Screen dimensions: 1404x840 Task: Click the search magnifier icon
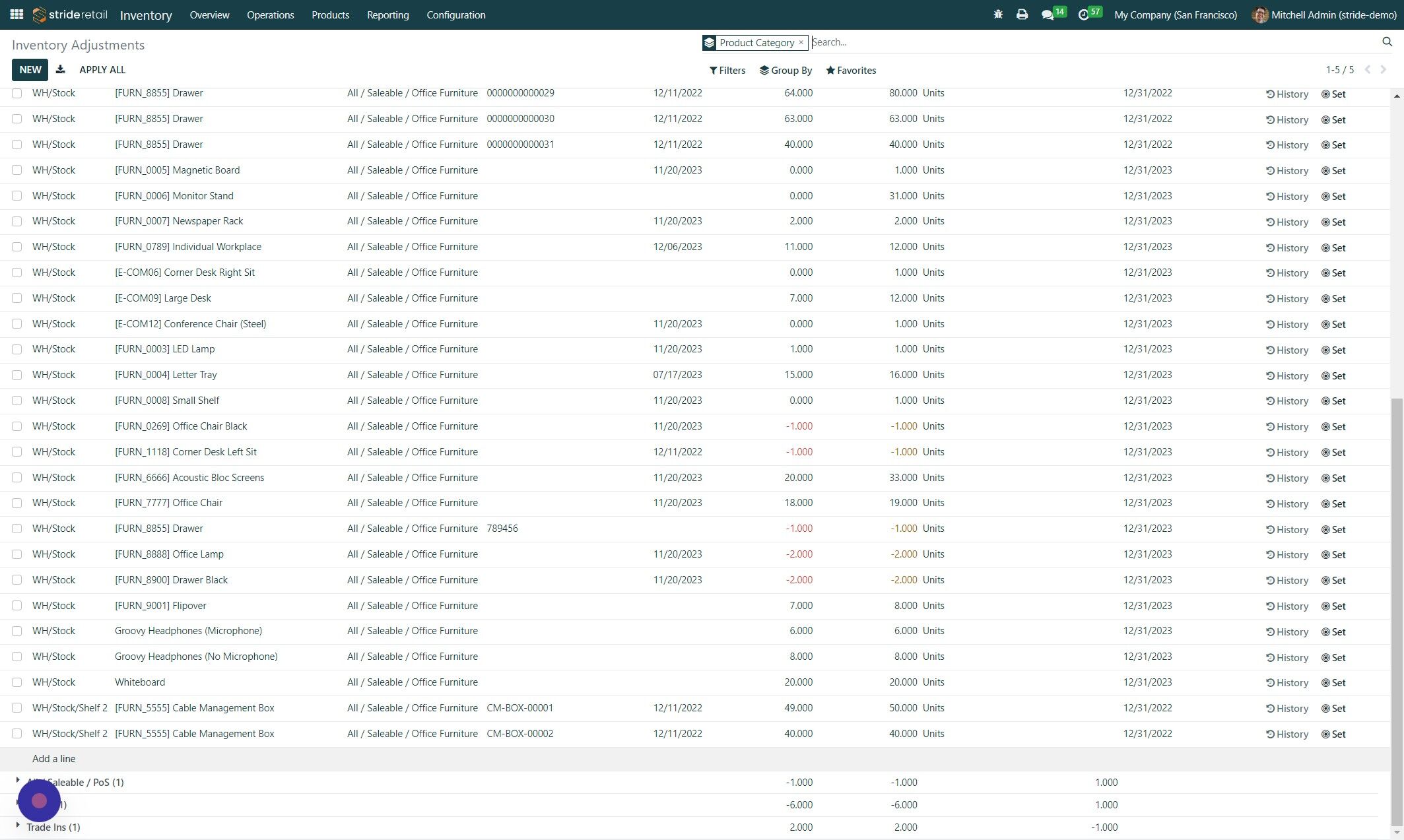(x=1387, y=42)
